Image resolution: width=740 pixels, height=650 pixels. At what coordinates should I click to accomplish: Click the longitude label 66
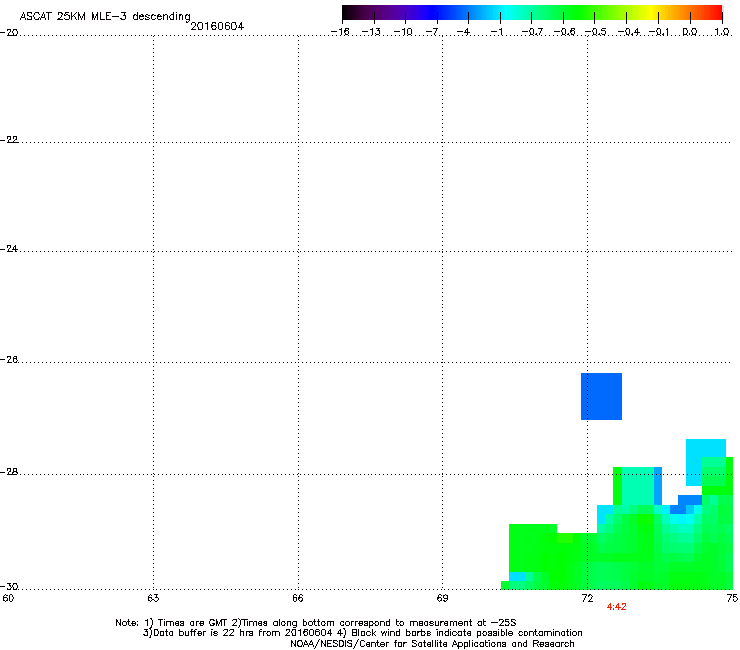(x=298, y=599)
